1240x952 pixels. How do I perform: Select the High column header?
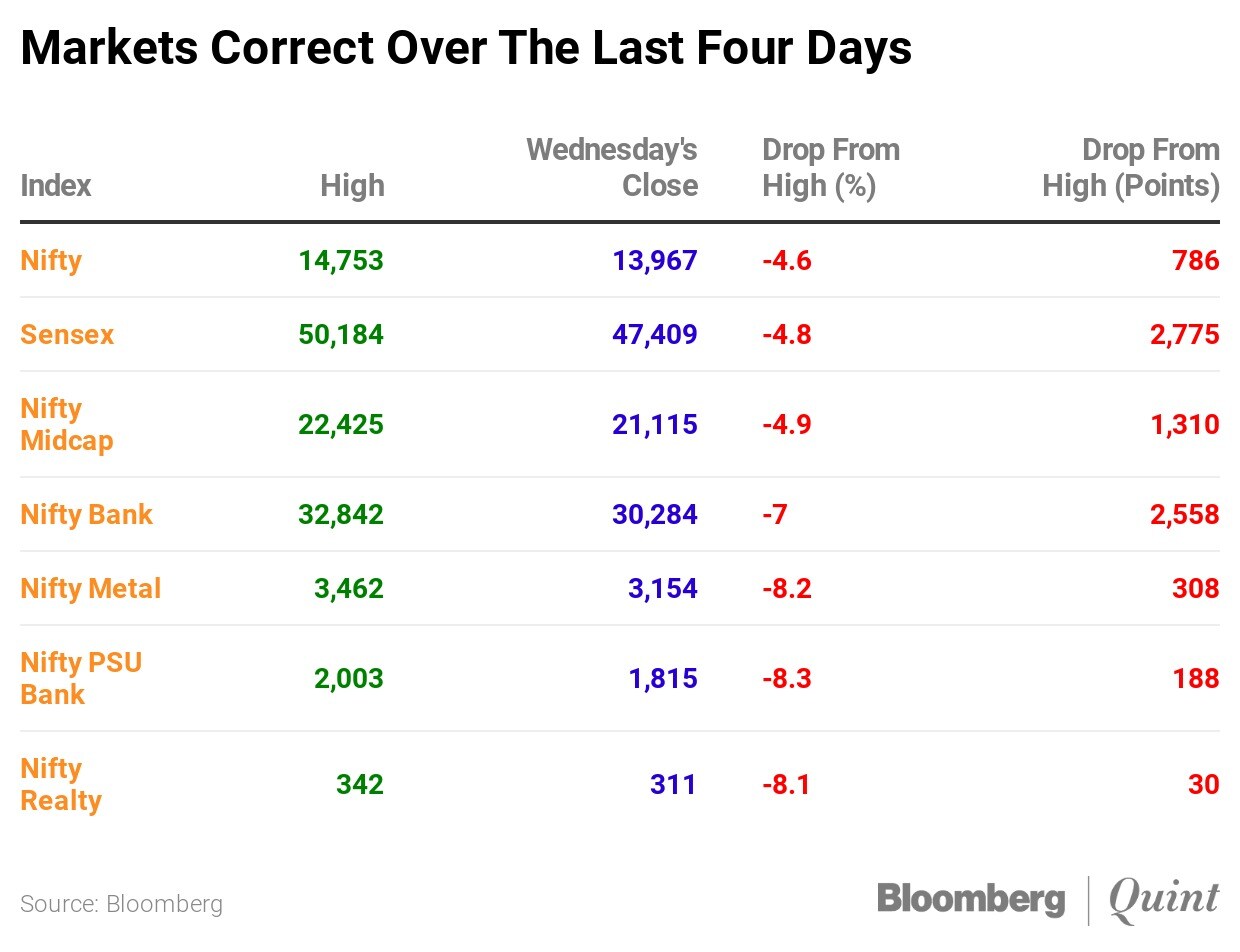pos(352,186)
